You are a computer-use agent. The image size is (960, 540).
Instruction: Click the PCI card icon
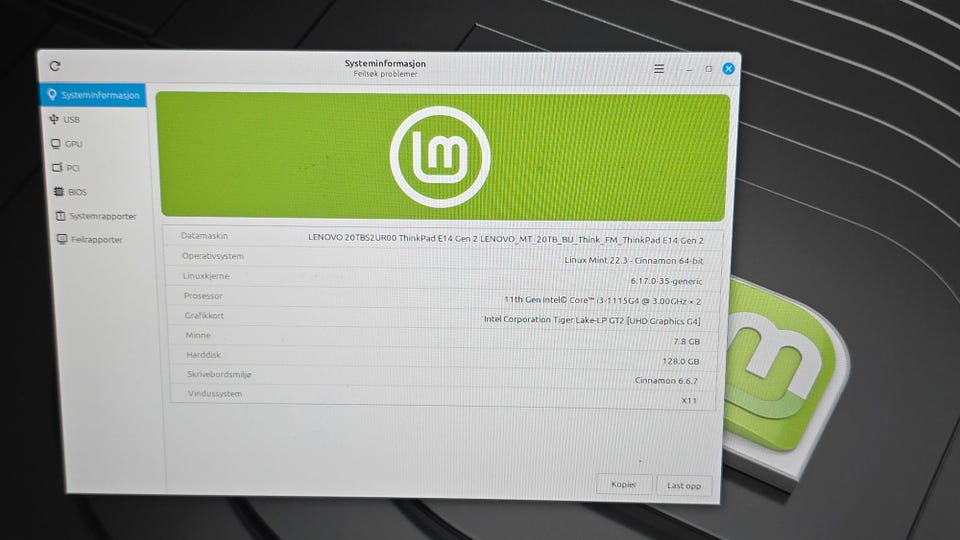coord(58,167)
